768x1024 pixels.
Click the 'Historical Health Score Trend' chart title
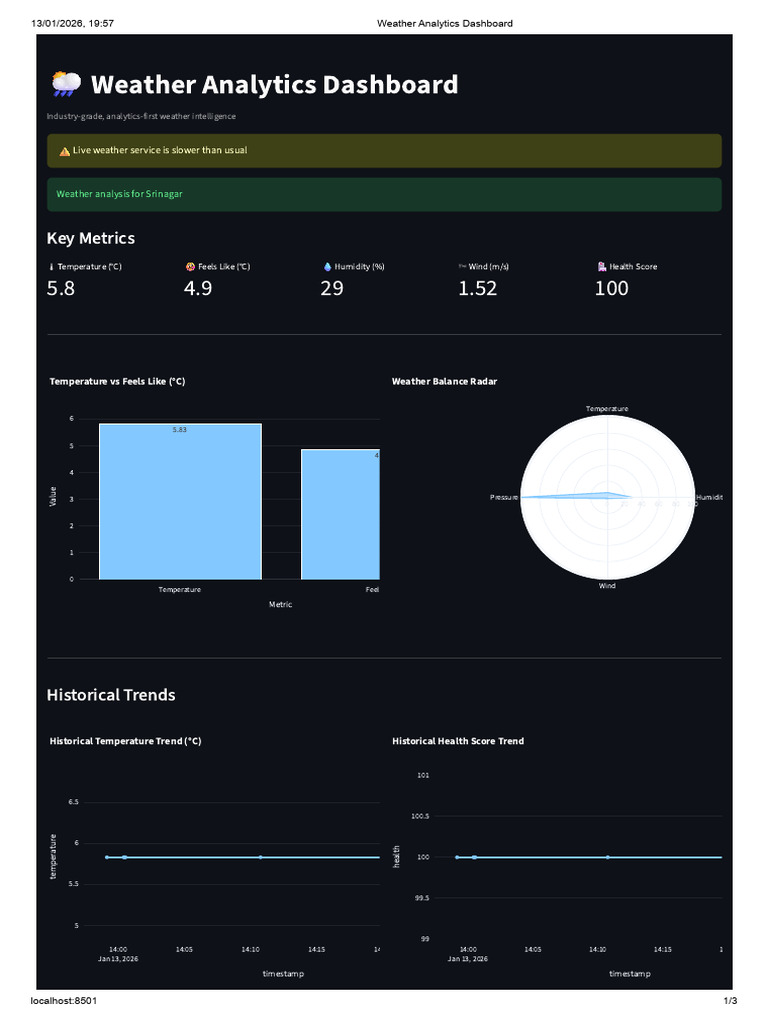(x=458, y=741)
